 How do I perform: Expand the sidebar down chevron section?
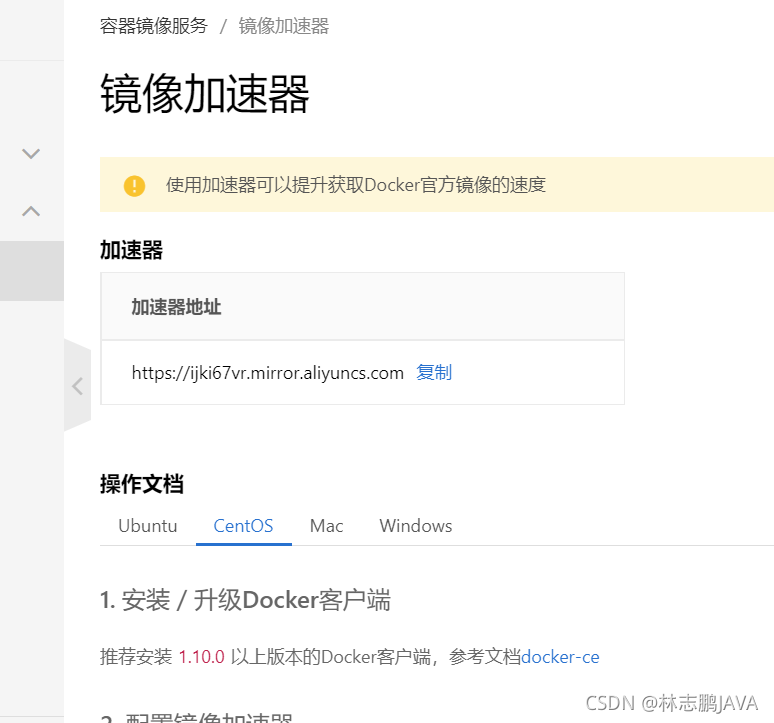31,153
